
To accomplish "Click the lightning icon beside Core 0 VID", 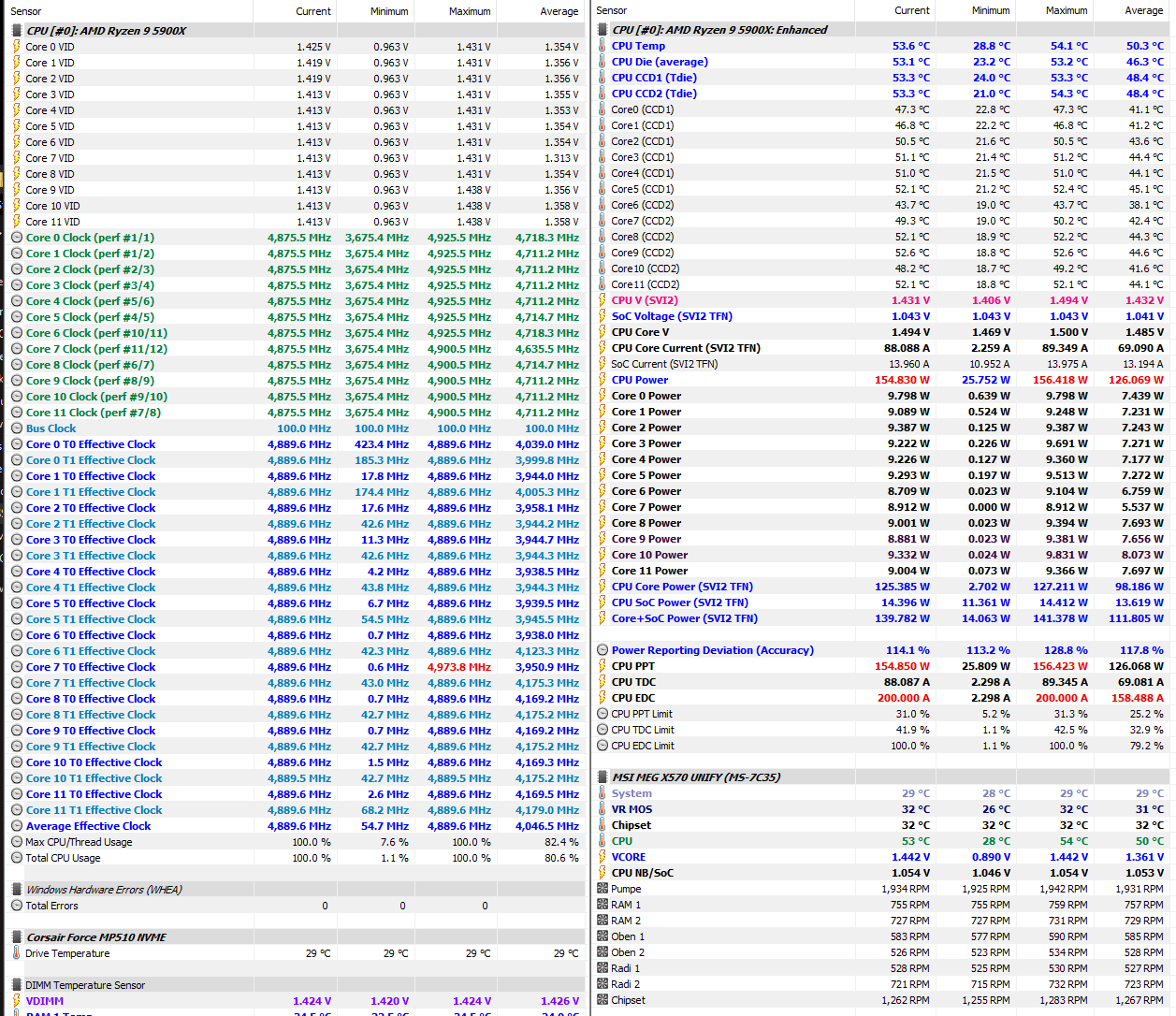I will (16, 47).
